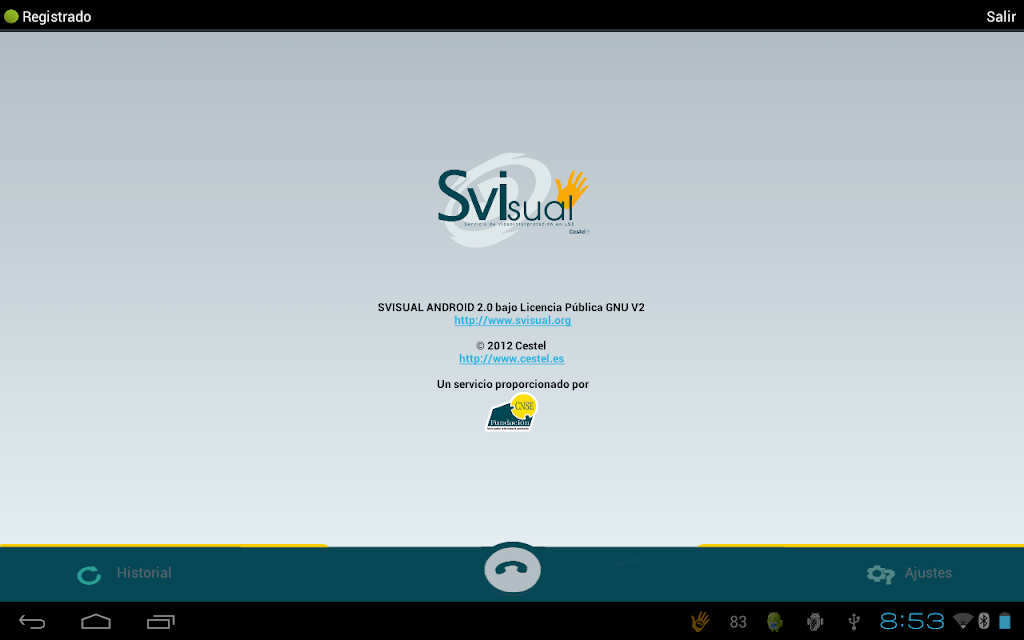Click the Wi-Fi signal icon
The image size is (1024, 640).
coord(963,621)
